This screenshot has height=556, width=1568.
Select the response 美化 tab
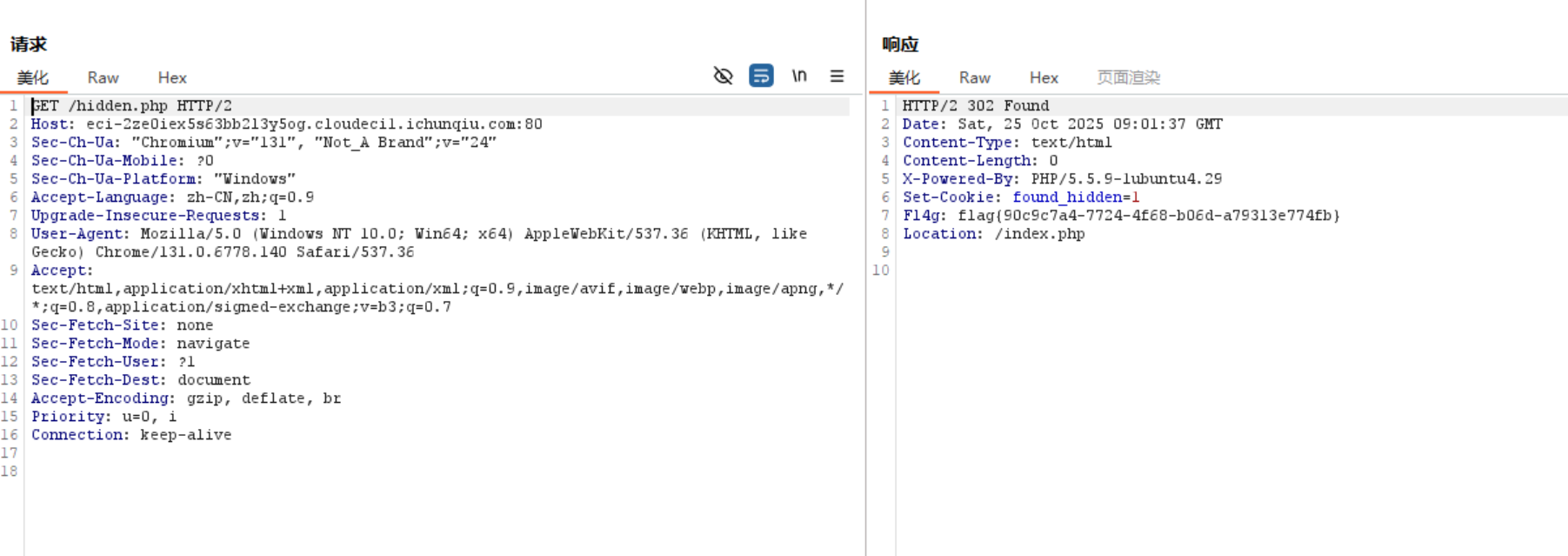coord(904,77)
